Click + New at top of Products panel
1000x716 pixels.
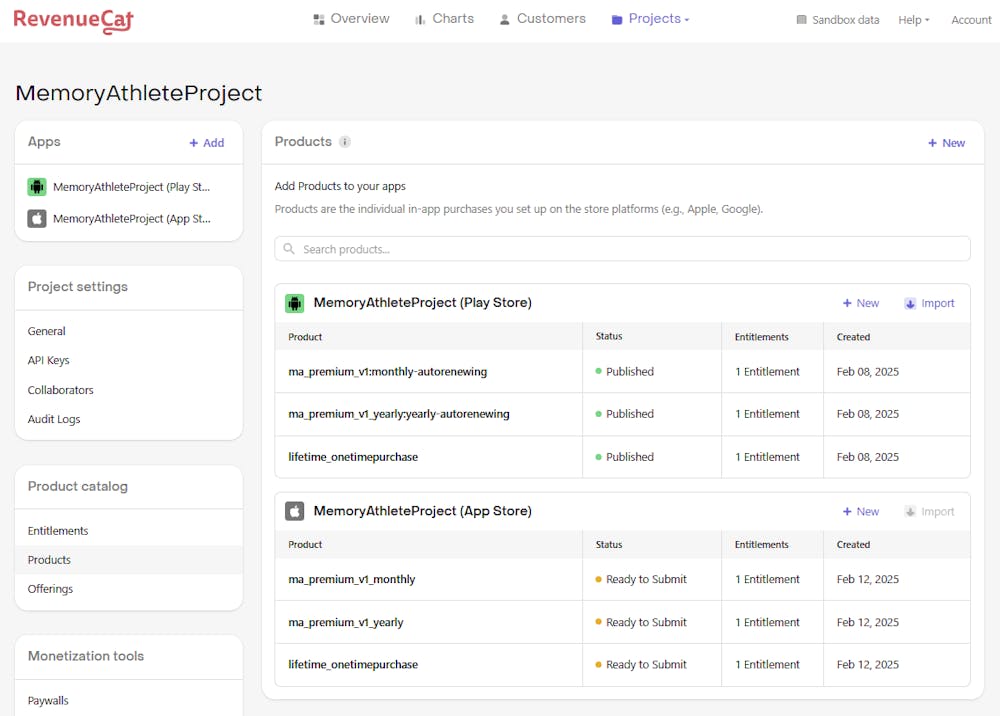tap(946, 143)
